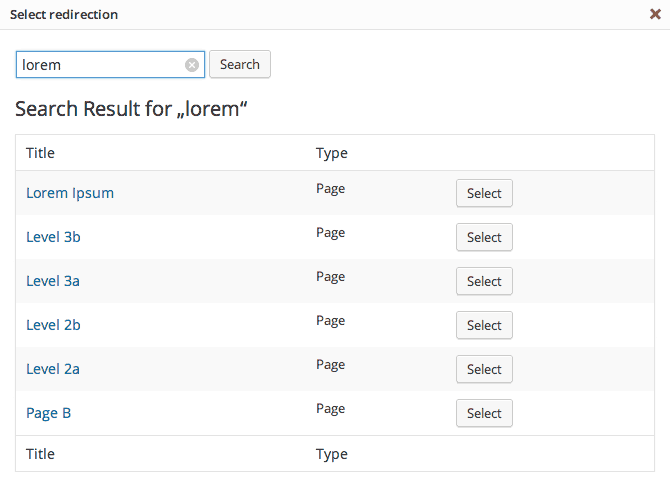Click the search input containing lorem

coord(100,65)
